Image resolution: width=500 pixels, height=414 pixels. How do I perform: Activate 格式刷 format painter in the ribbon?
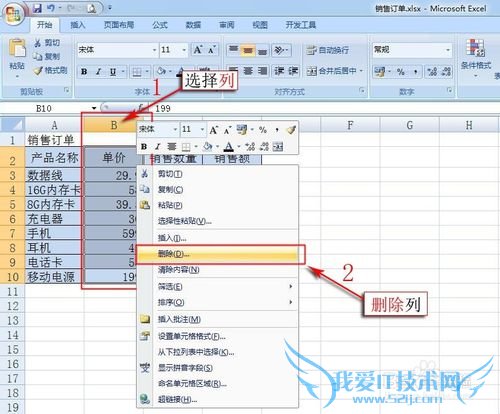[x=51, y=70]
